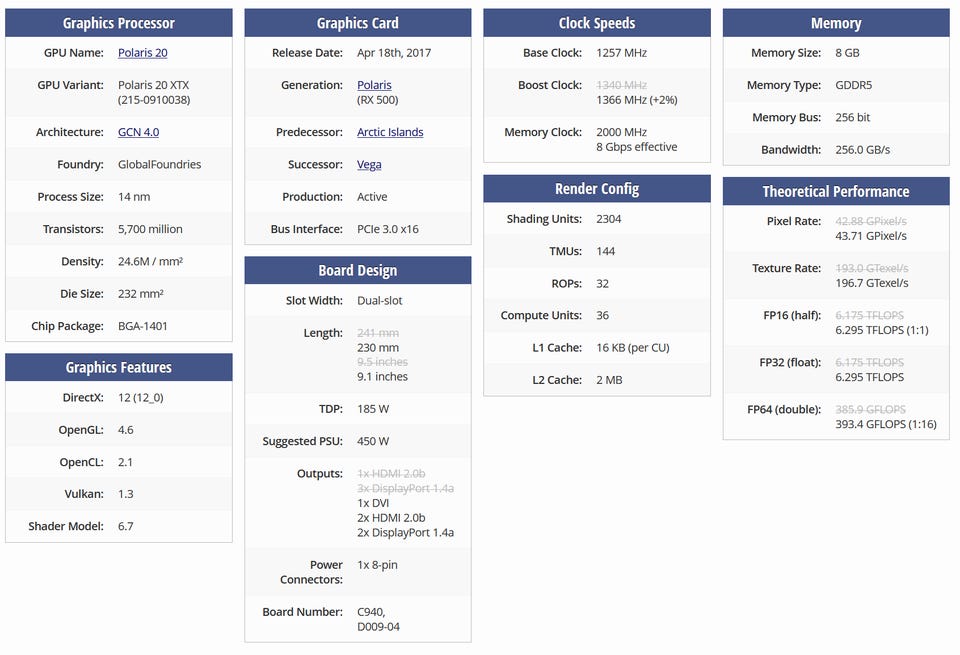The width and height of the screenshot is (960, 655).
Task: Click the '144' TMUs value
Action: [606, 252]
